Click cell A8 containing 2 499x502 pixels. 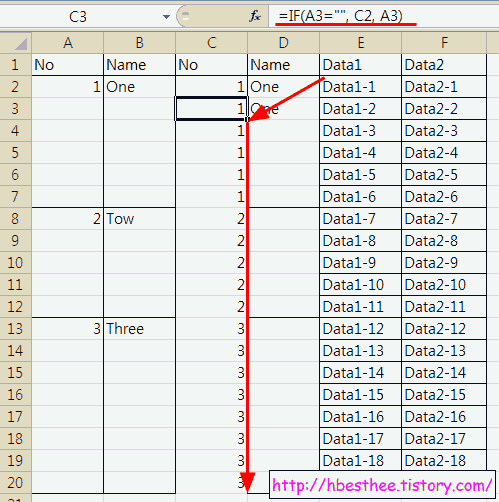[68, 219]
